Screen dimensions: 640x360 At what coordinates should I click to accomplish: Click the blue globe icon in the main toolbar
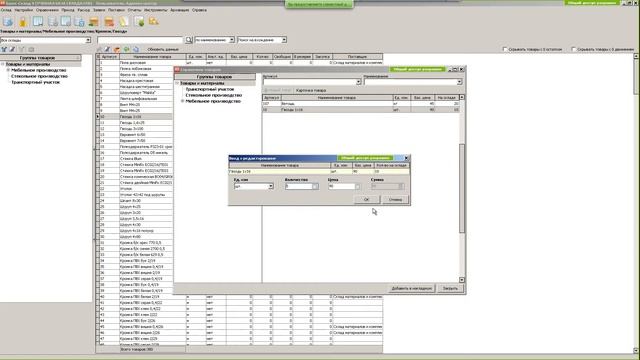click(x=8, y=22)
